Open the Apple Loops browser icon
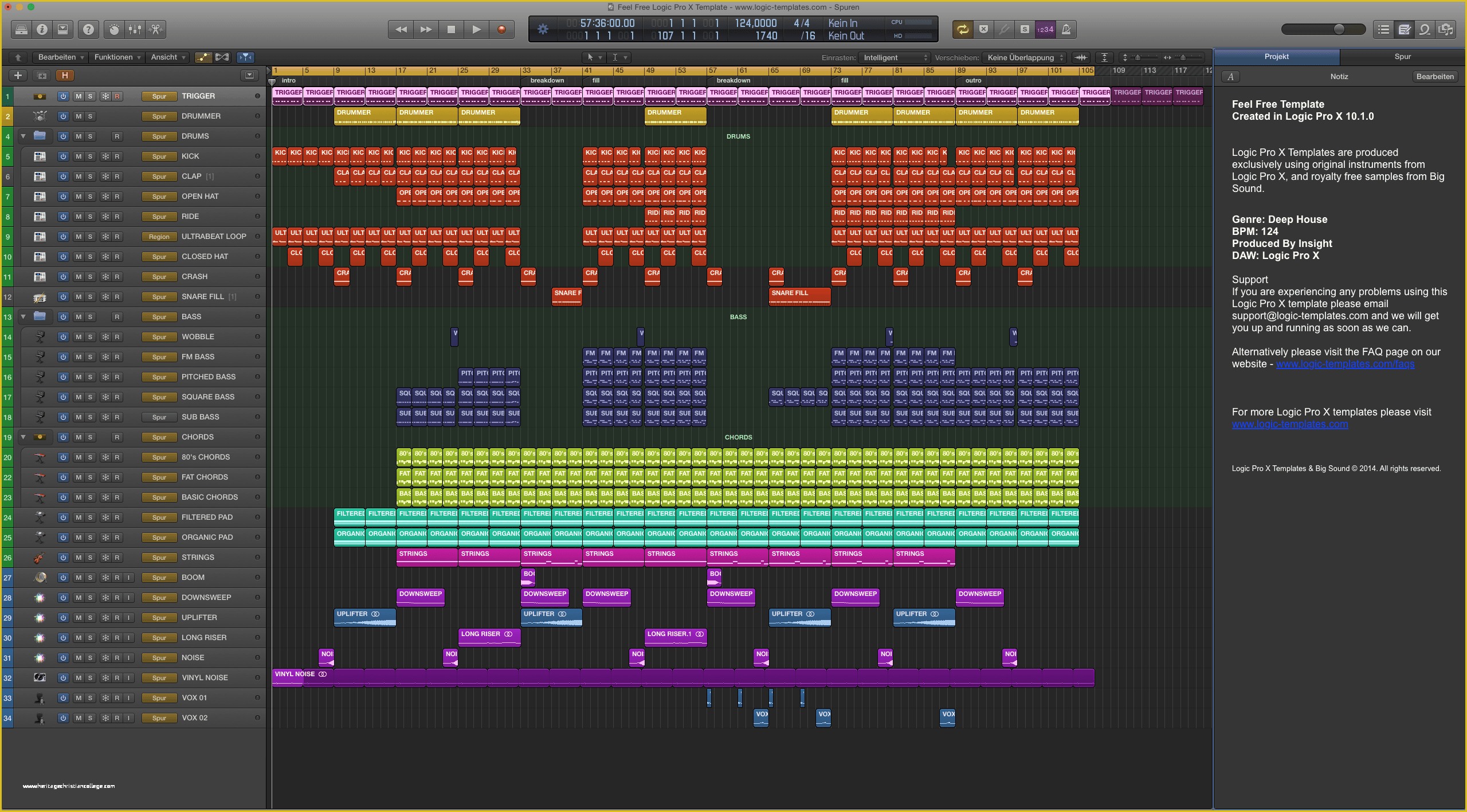The width and height of the screenshot is (1467, 812). (x=1425, y=29)
